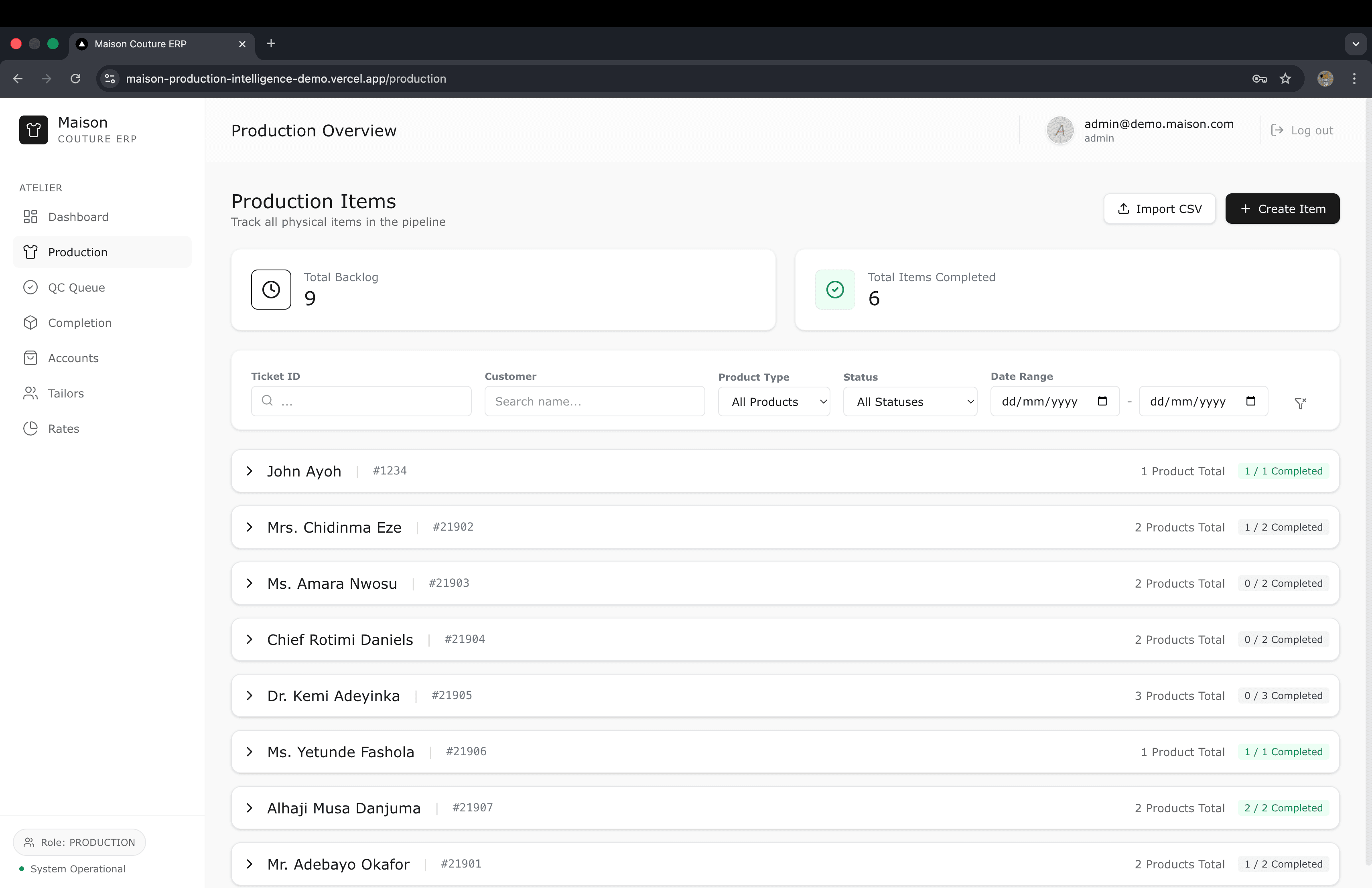This screenshot has height=888, width=1372.
Task: Click the clear filters funnel icon
Action: 1300,403
